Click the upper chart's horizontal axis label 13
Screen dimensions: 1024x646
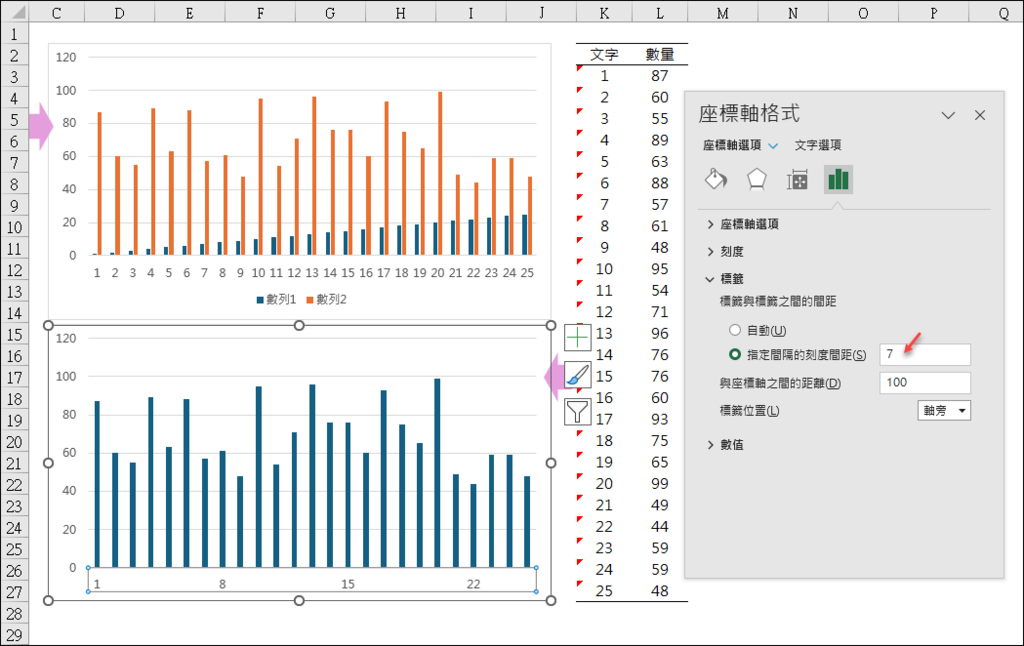tap(312, 273)
